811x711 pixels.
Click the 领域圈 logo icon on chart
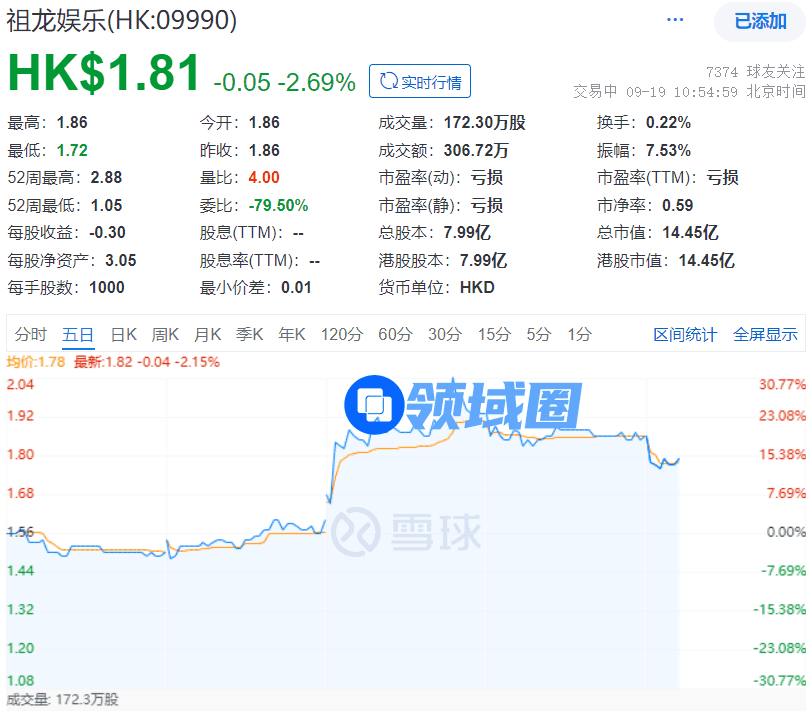pos(373,405)
